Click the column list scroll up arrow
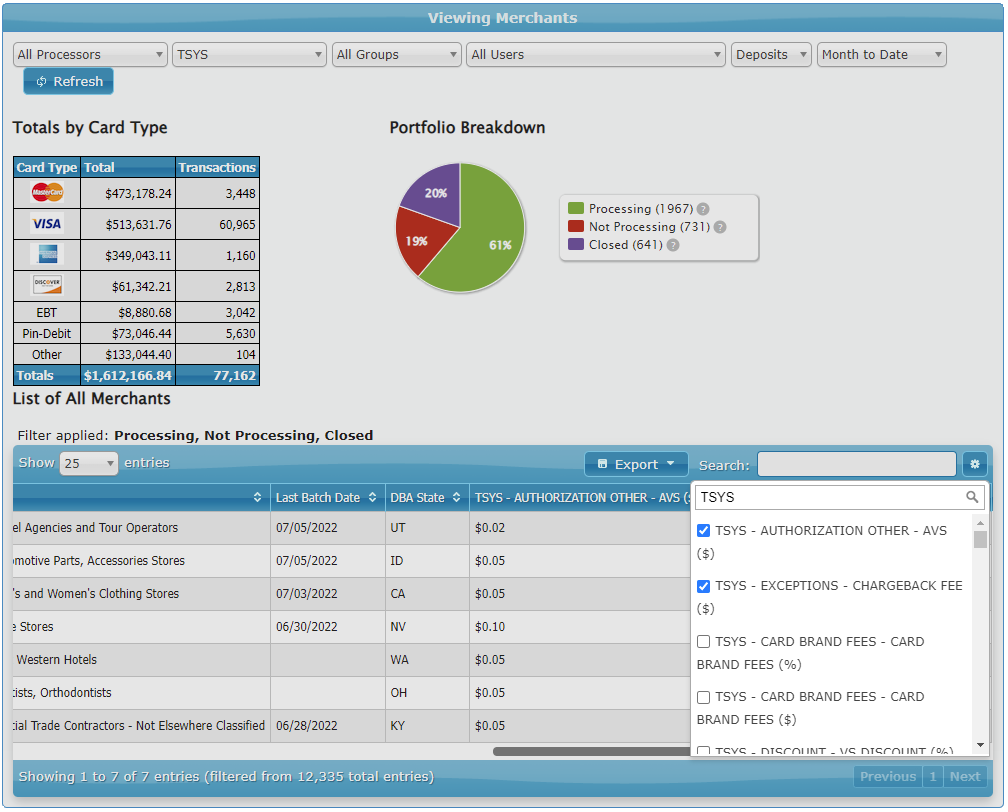The image size is (1008, 812). point(980,523)
